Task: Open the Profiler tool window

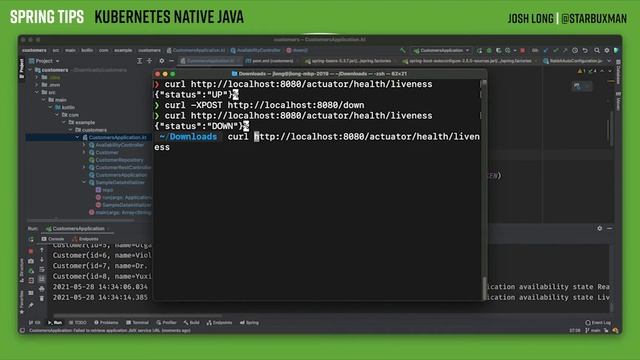Action: click(166, 322)
